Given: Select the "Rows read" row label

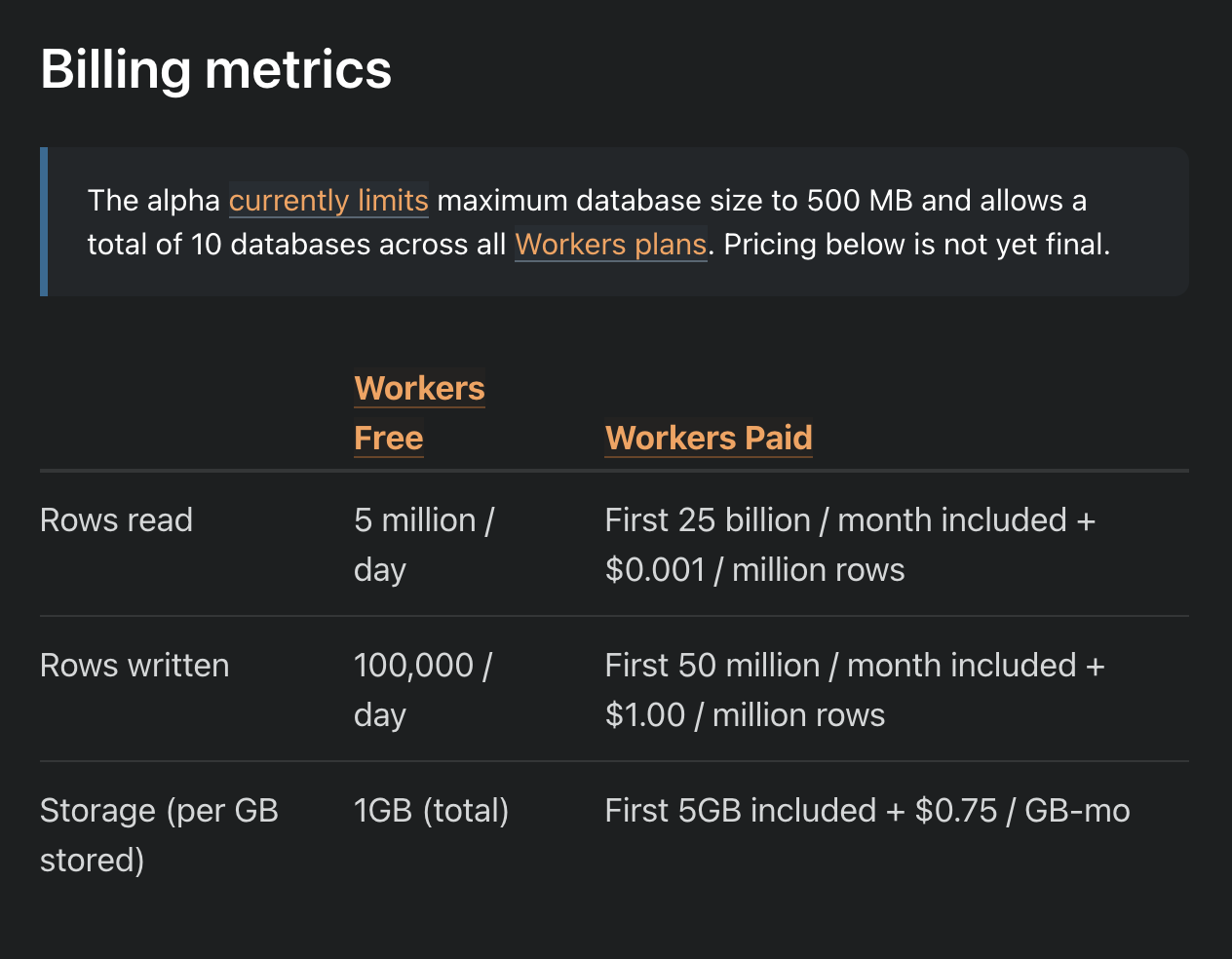Looking at the screenshot, I should pos(116,520).
